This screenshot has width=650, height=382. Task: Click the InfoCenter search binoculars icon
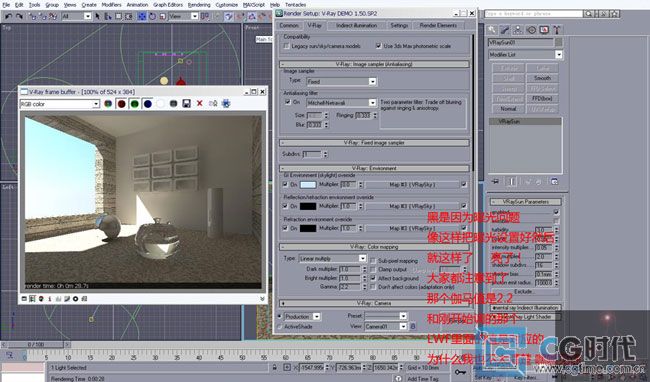click(x=588, y=14)
